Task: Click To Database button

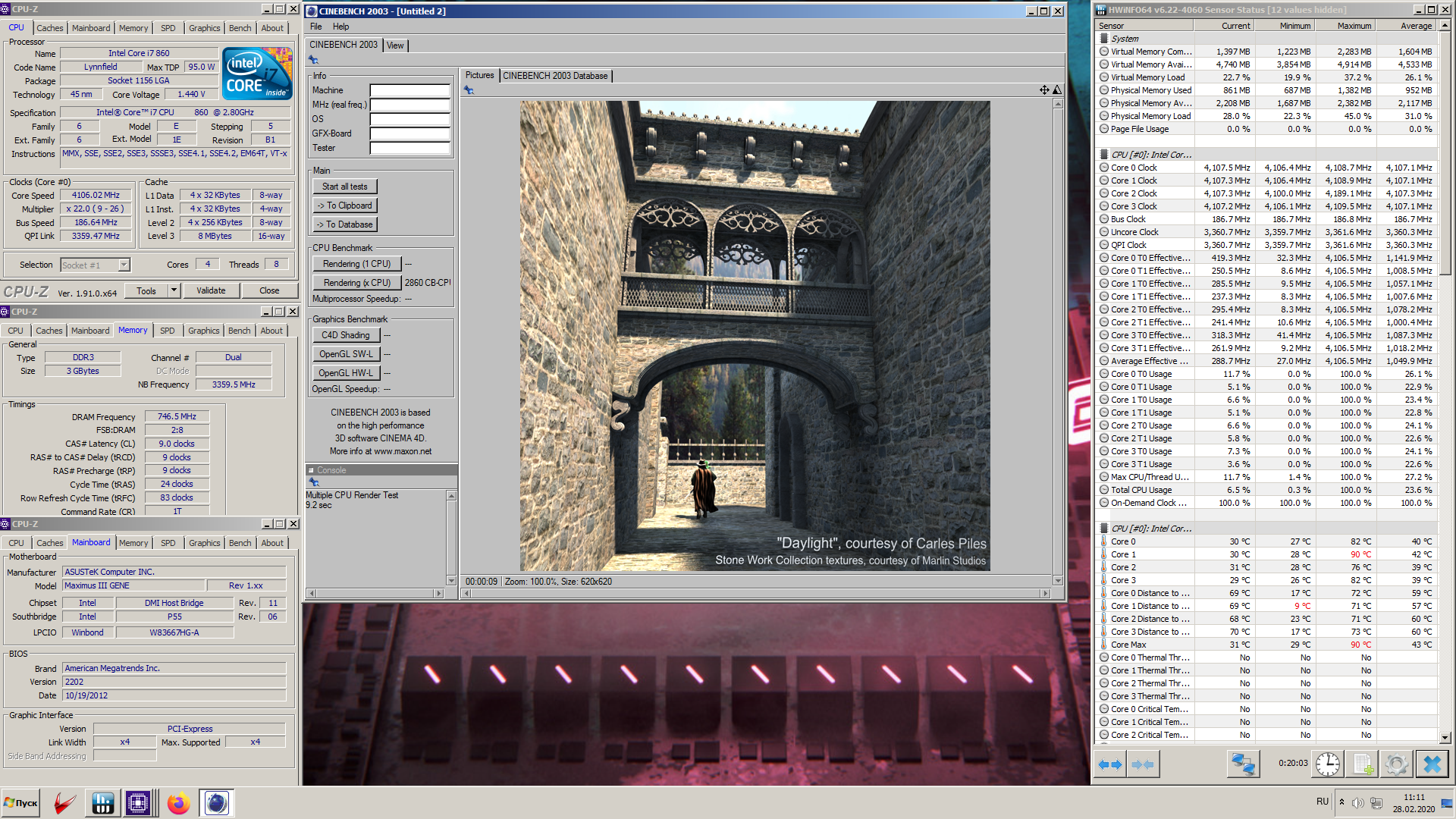Action: coord(344,224)
